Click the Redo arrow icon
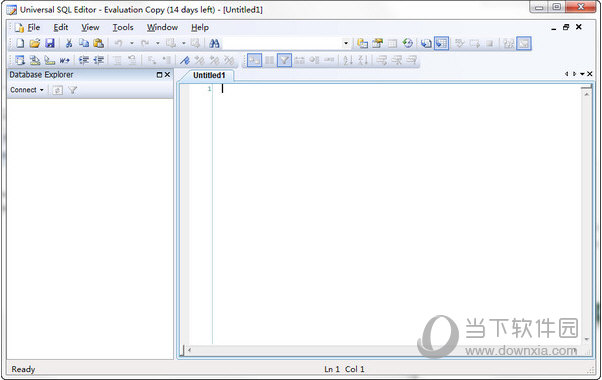Image resolution: width=602 pixels, height=380 pixels. pyautogui.click(x=145, y=43)
